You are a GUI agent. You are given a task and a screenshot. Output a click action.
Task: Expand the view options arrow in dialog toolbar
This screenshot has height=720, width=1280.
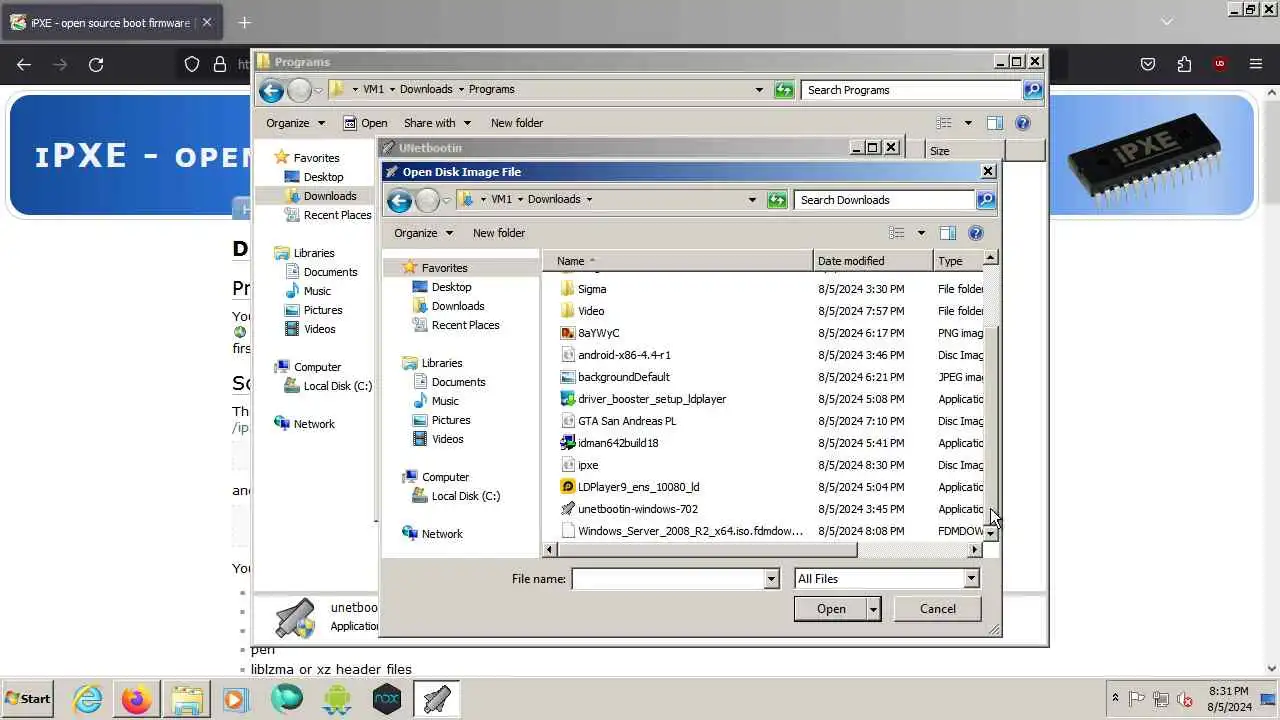click(921, 233)
